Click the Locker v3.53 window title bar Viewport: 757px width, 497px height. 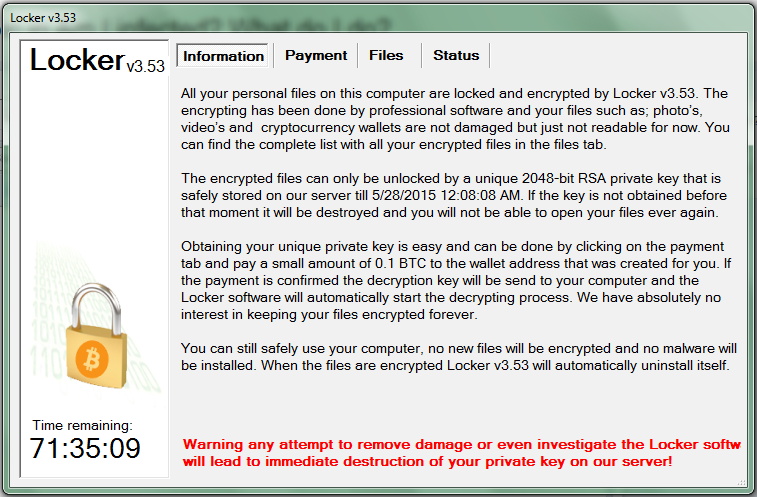click(378, 18)
